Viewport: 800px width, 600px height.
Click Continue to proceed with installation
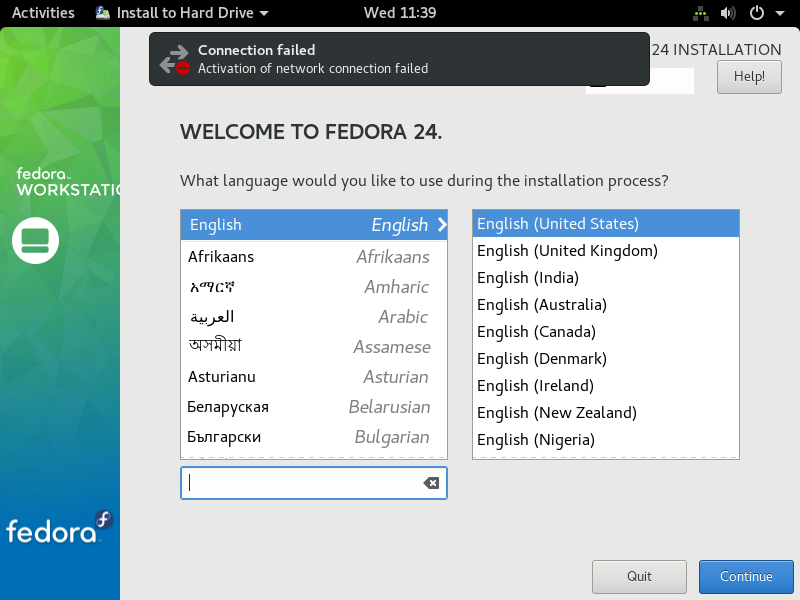point(746,577)
